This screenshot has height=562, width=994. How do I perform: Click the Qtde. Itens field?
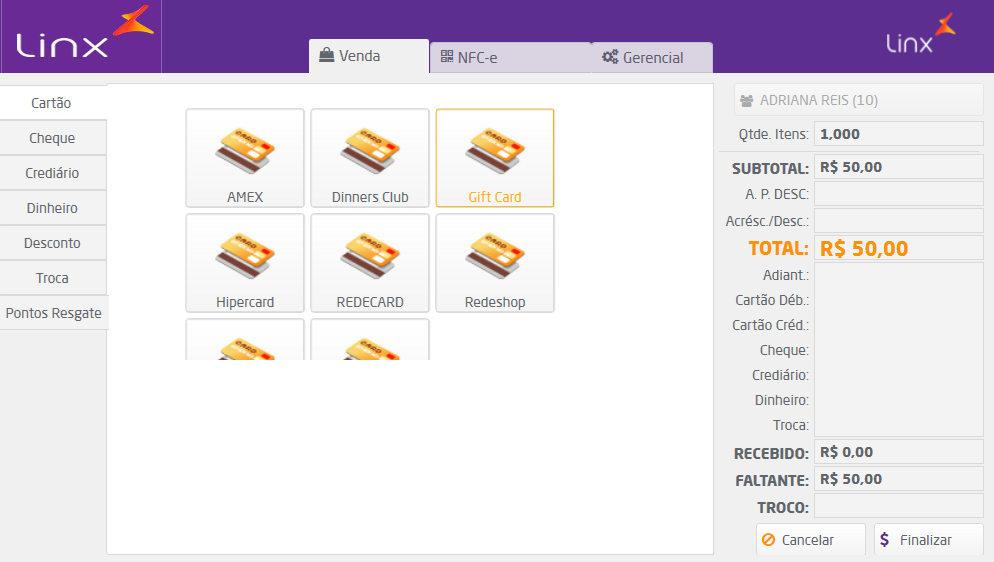(898, 134)
